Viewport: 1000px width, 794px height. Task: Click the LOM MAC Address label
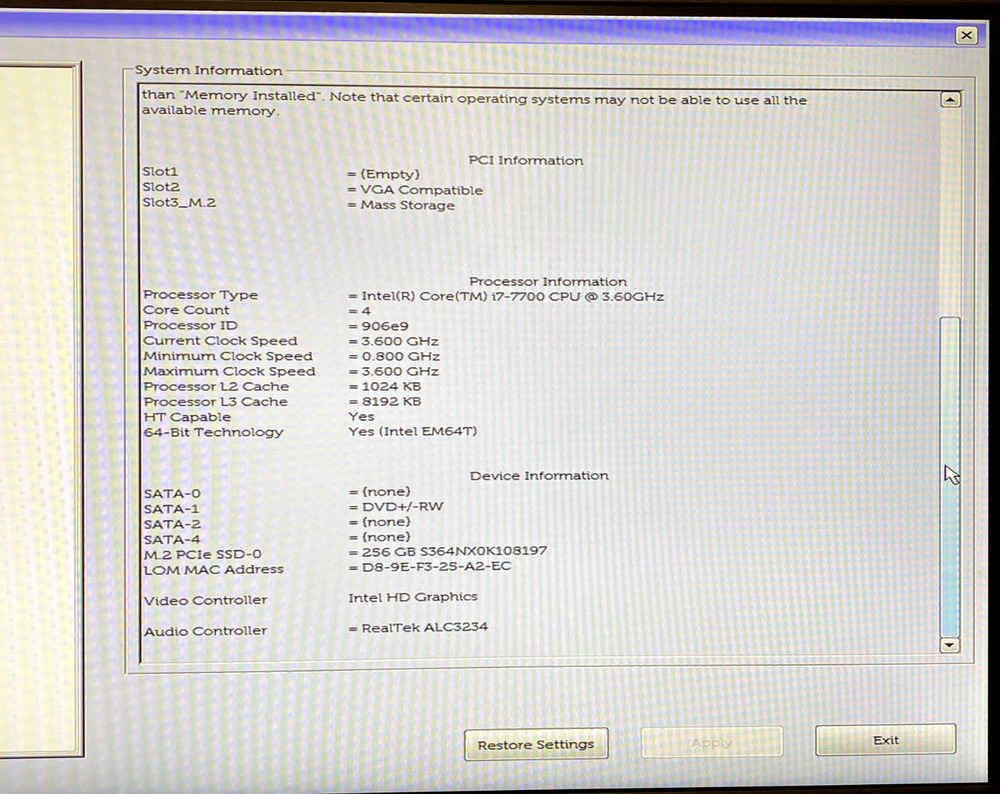coord(214,570)
